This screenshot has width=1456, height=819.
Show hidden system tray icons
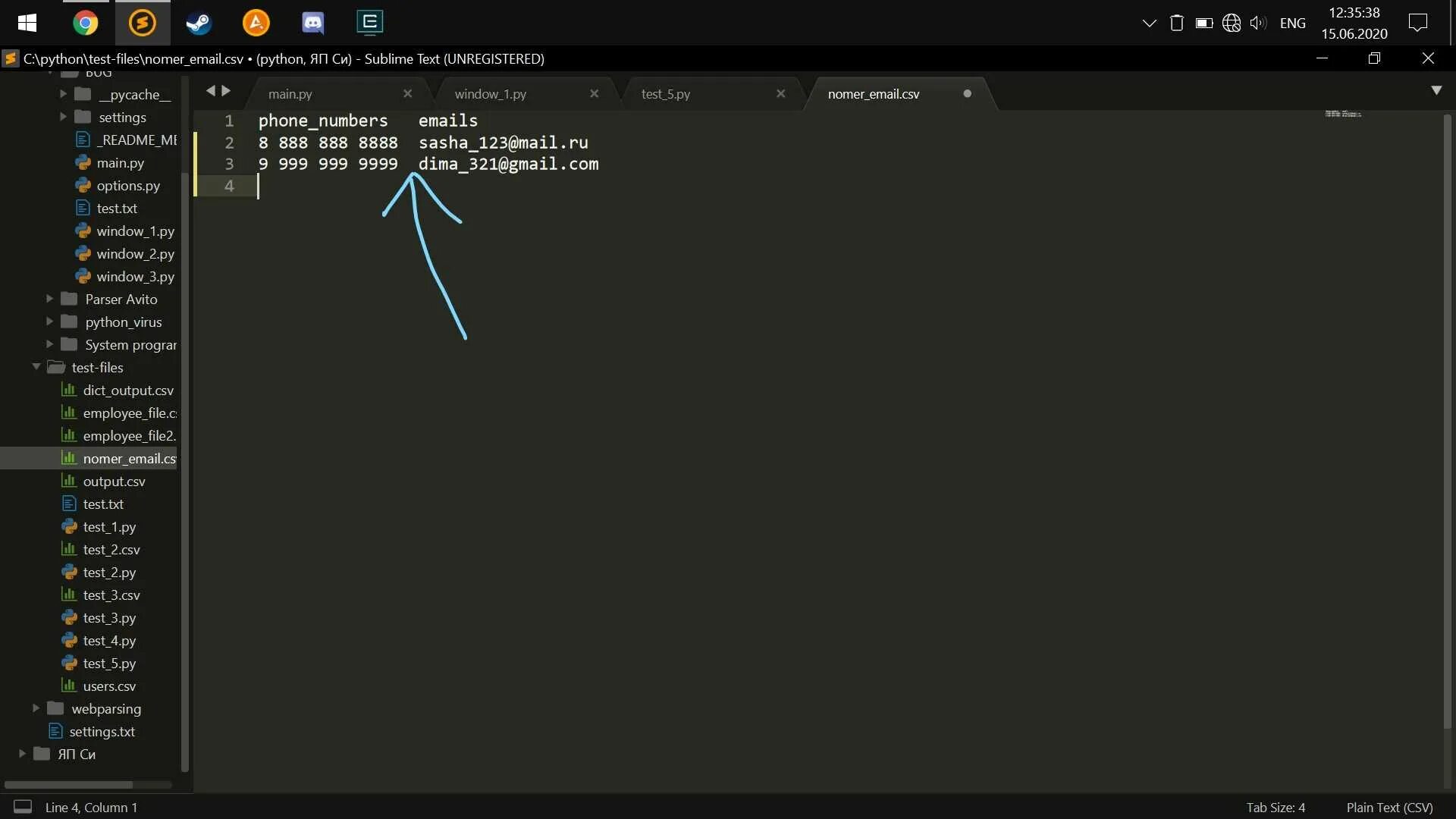click(1150, 23)
